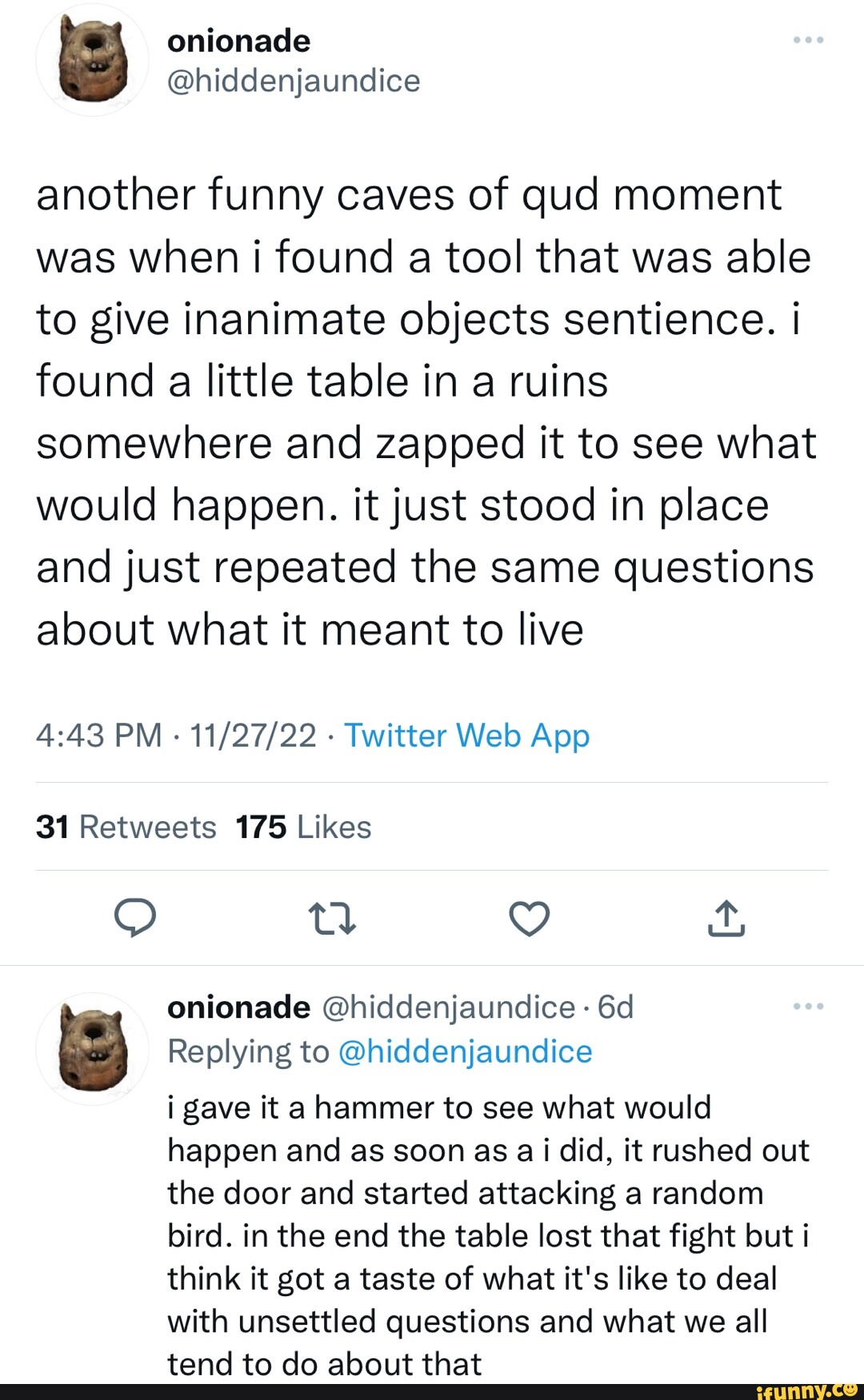Click the 6d timestamp on reply
This screenshot has width=864, height=1400.
point(616,1007)
